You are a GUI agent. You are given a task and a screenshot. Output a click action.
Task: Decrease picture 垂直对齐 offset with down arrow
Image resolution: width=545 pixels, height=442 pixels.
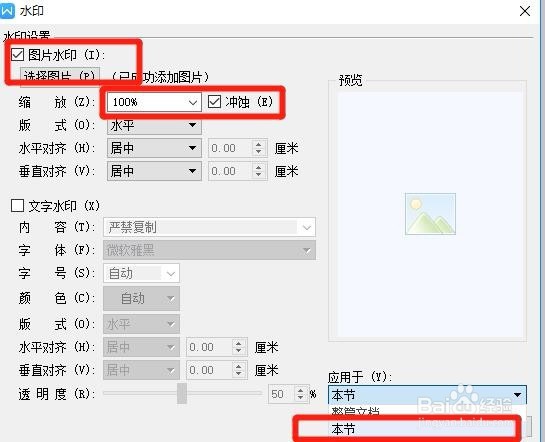coord(258,175)
